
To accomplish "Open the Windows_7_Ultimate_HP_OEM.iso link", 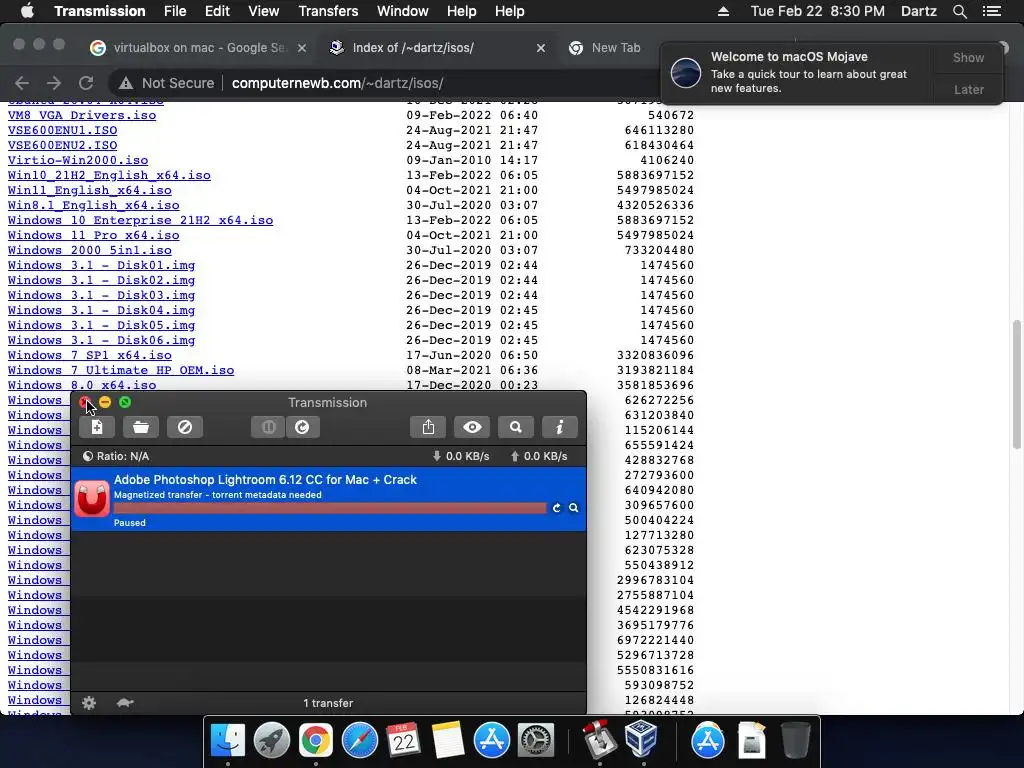I will pyautogui.click(x=121, y=370).
